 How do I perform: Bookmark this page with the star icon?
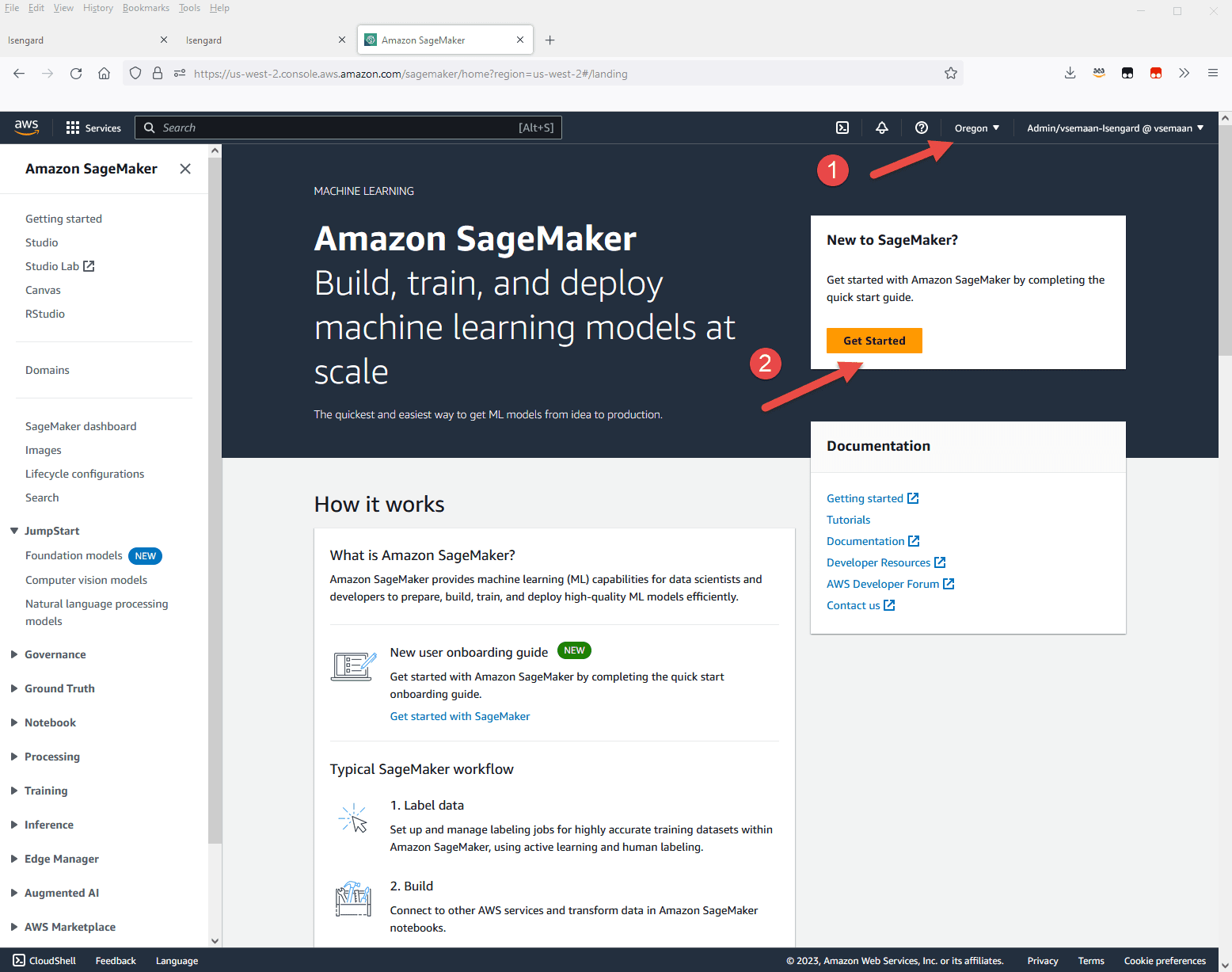pyautogui.click(x=951, y=74)
